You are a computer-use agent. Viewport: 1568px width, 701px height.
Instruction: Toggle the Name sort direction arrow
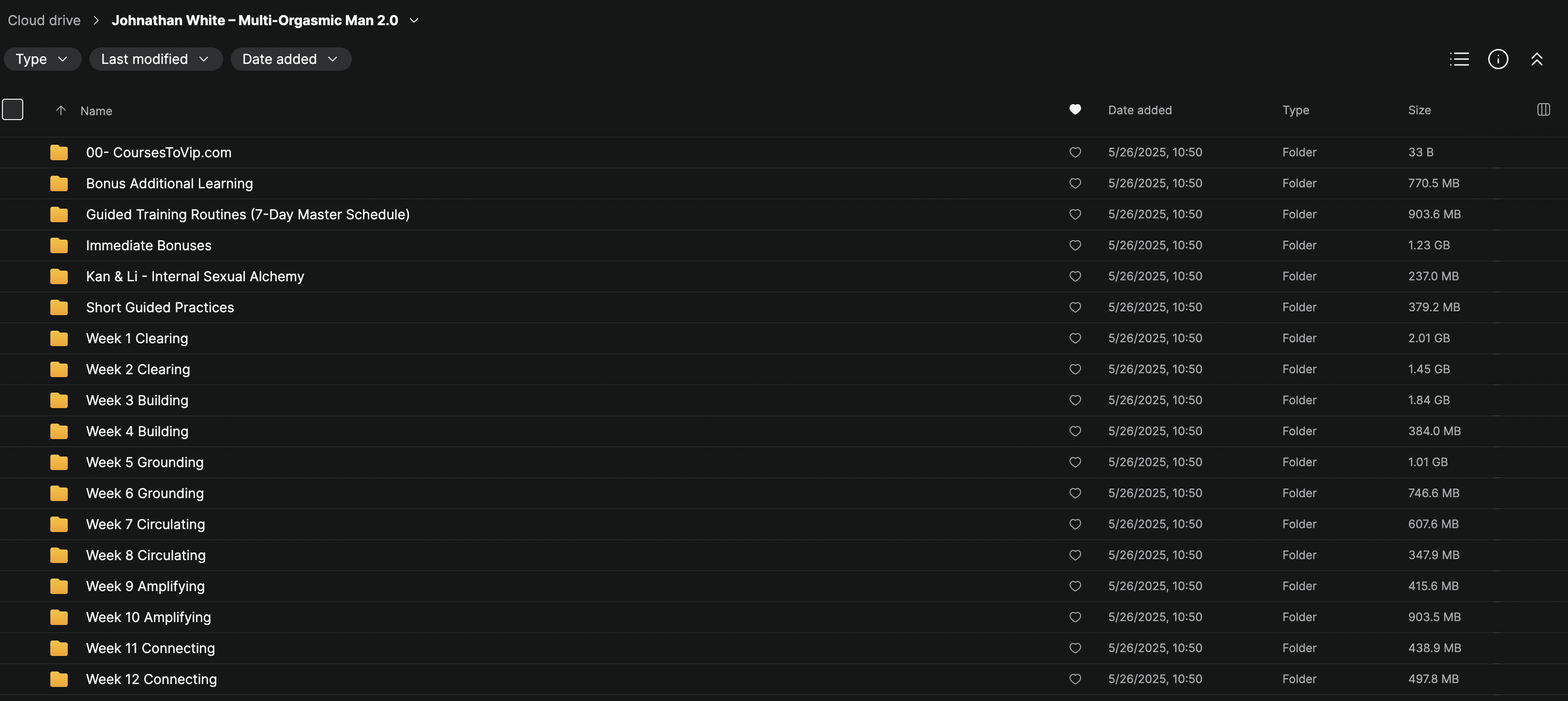pyautogui.click(x=61, y=110)
